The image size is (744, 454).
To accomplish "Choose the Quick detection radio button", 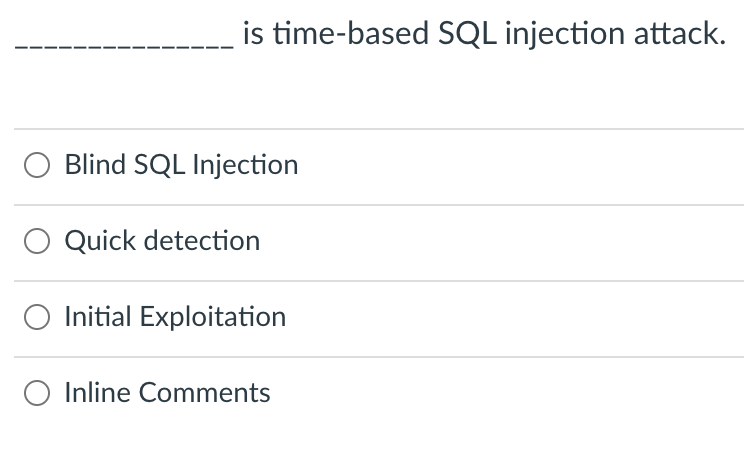I will pos(37,241).
